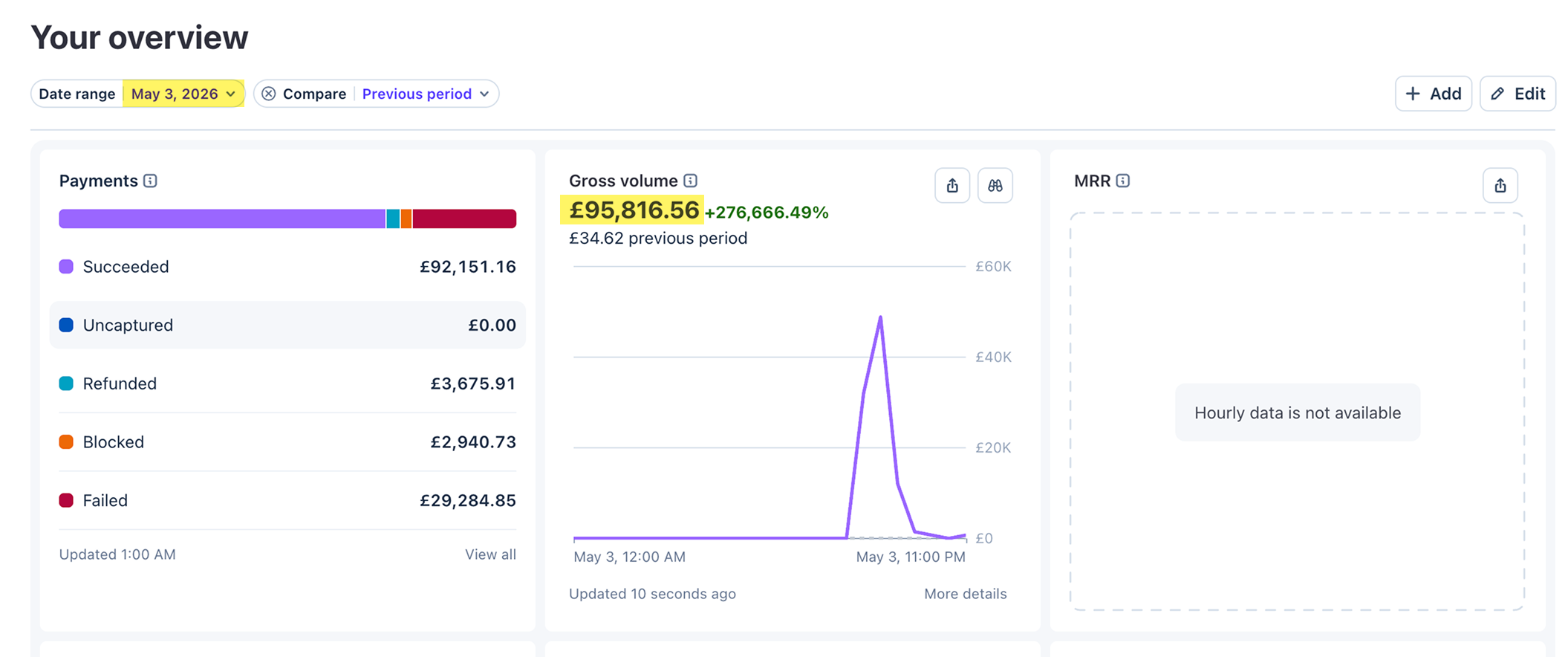Share the Gross volume chart

pyautogui.click(x=952, y=186)
